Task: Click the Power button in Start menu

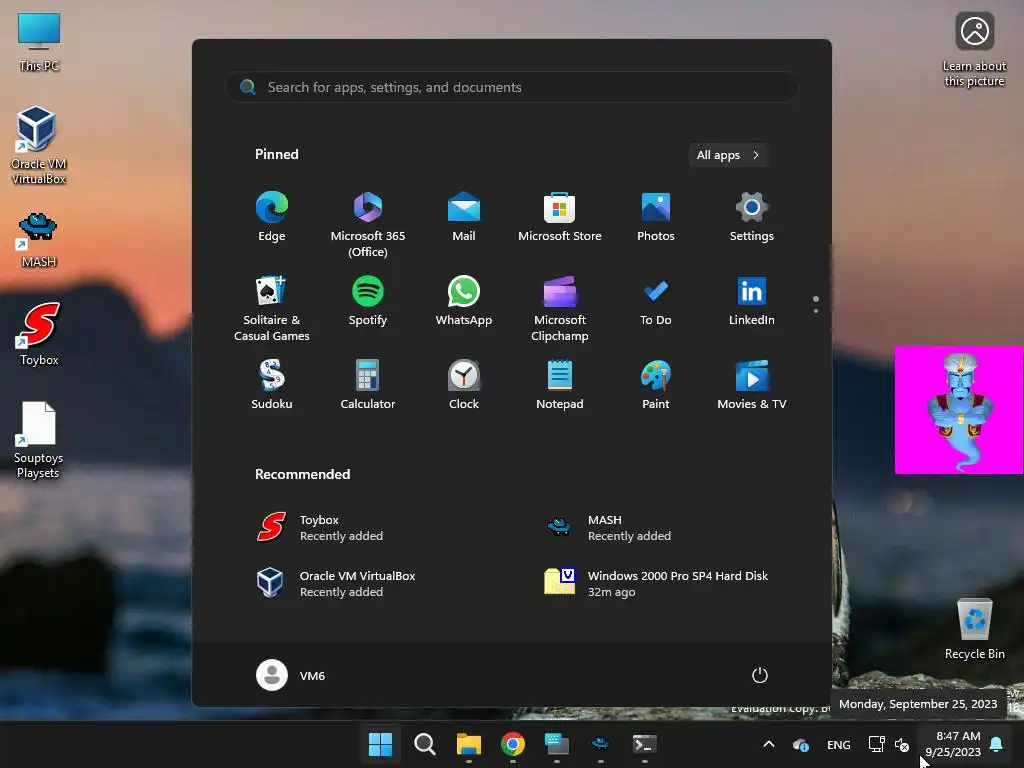Action: point(760,675)
